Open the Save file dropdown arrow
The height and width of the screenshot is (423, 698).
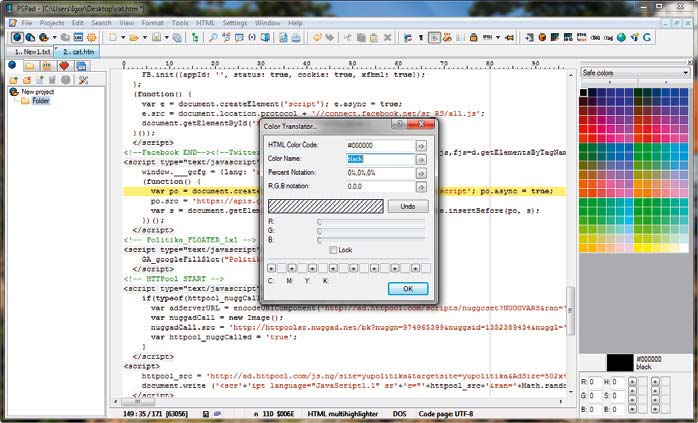click(x=166, y=37)
